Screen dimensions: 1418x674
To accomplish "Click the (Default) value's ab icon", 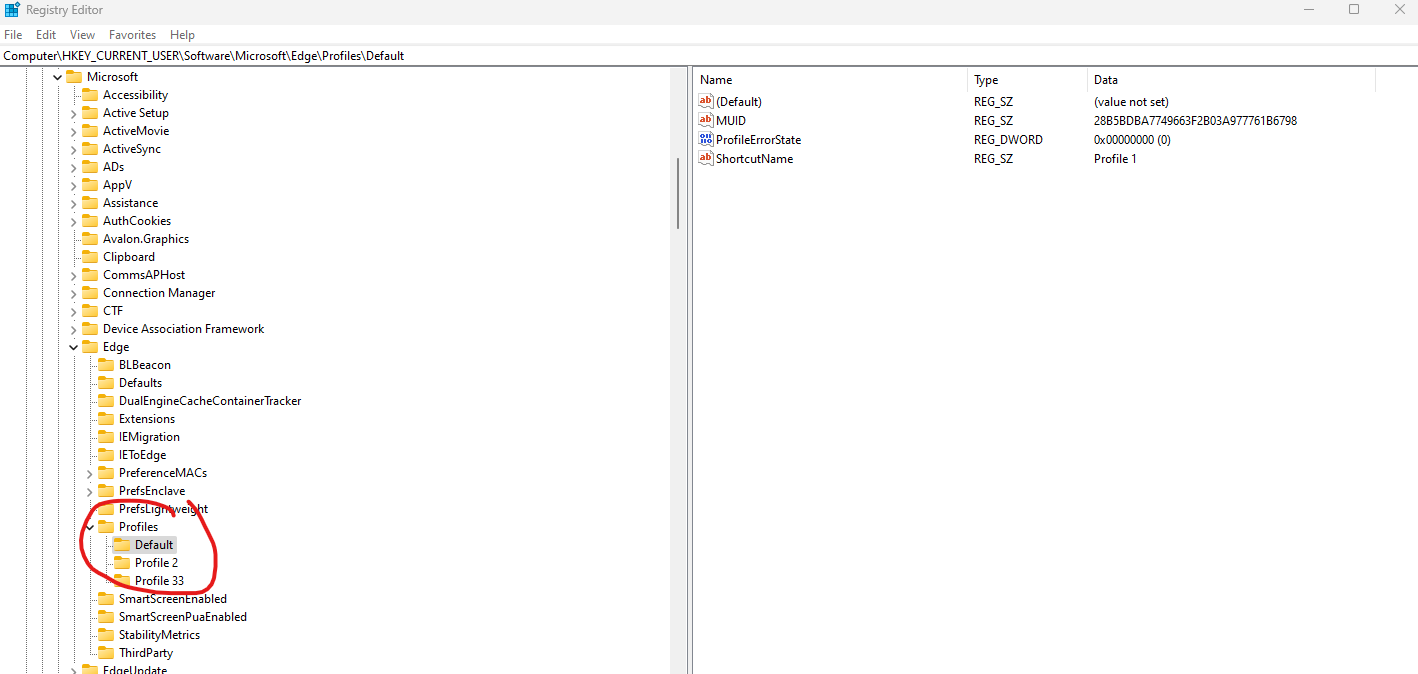I will [705, 101].
